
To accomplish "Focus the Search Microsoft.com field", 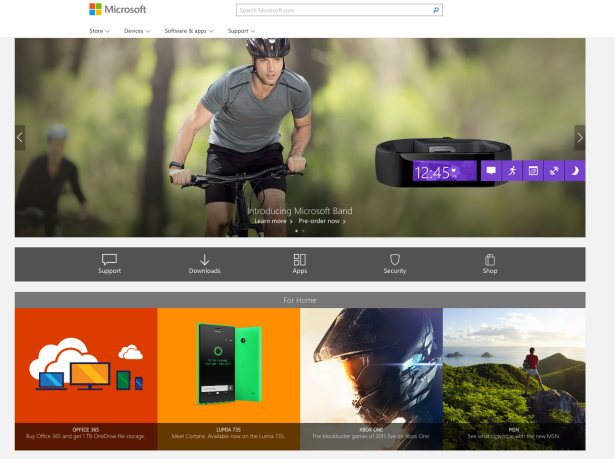I will [x=332, y=10].
